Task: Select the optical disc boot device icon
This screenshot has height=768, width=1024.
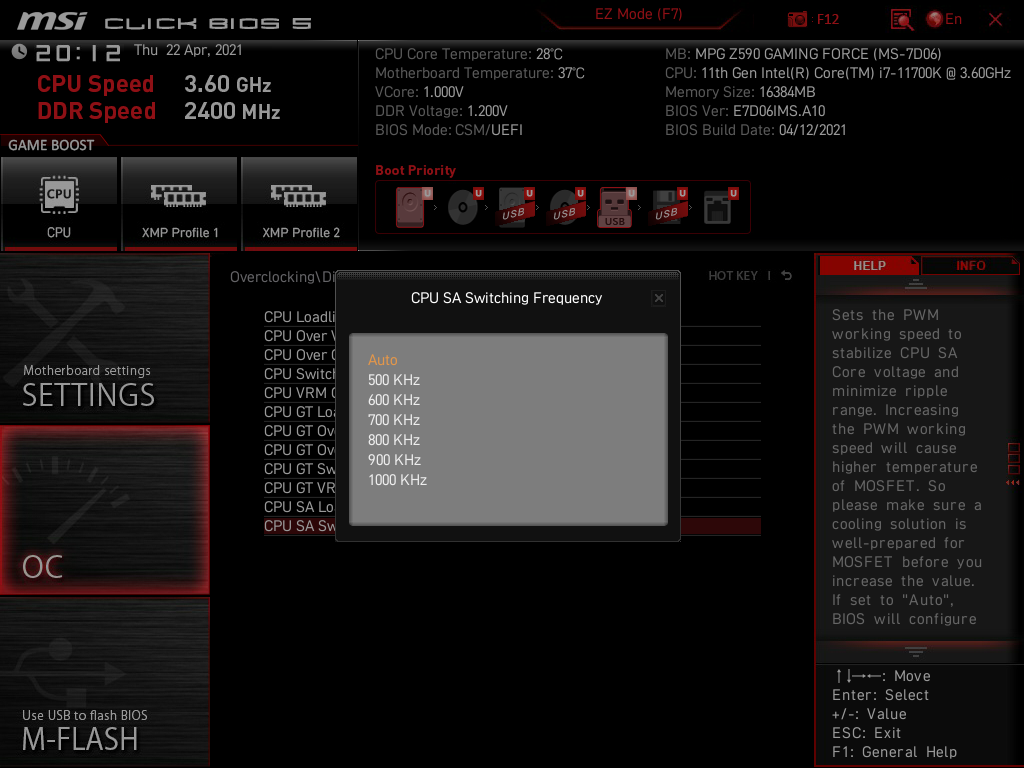Action: click(464, 207)
